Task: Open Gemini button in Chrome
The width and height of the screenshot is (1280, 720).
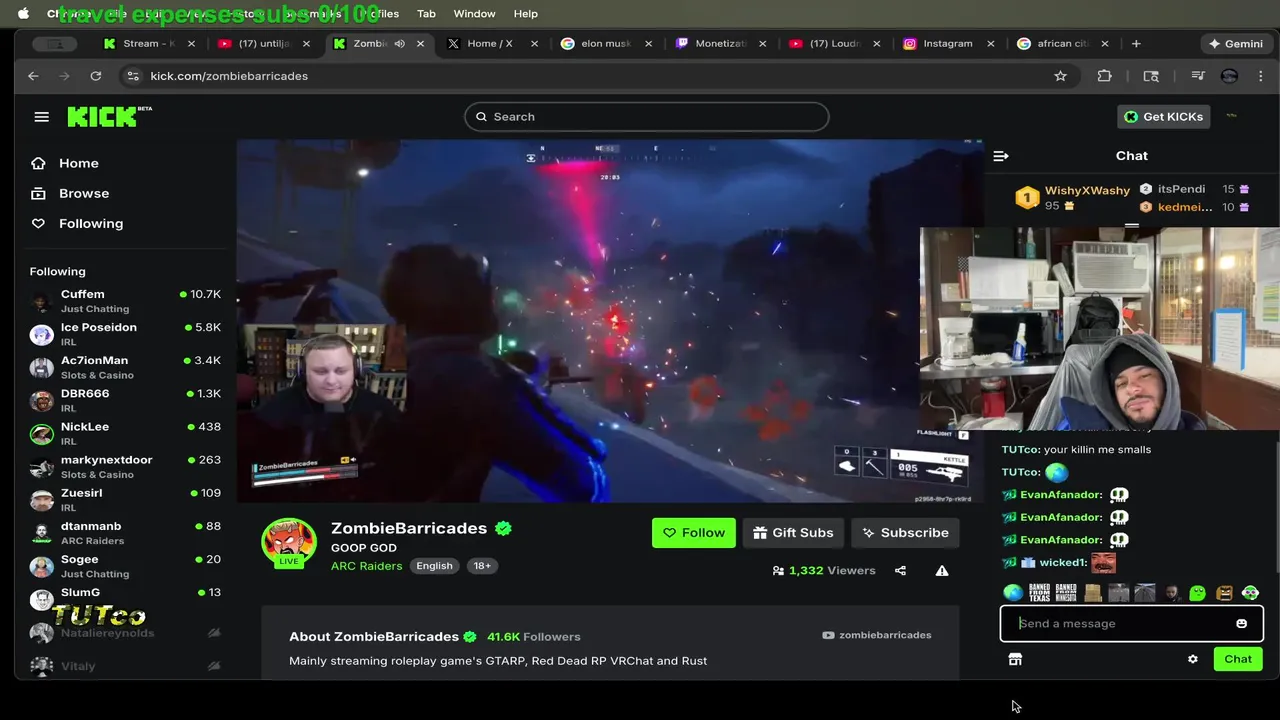Action: pos(1235,44)
